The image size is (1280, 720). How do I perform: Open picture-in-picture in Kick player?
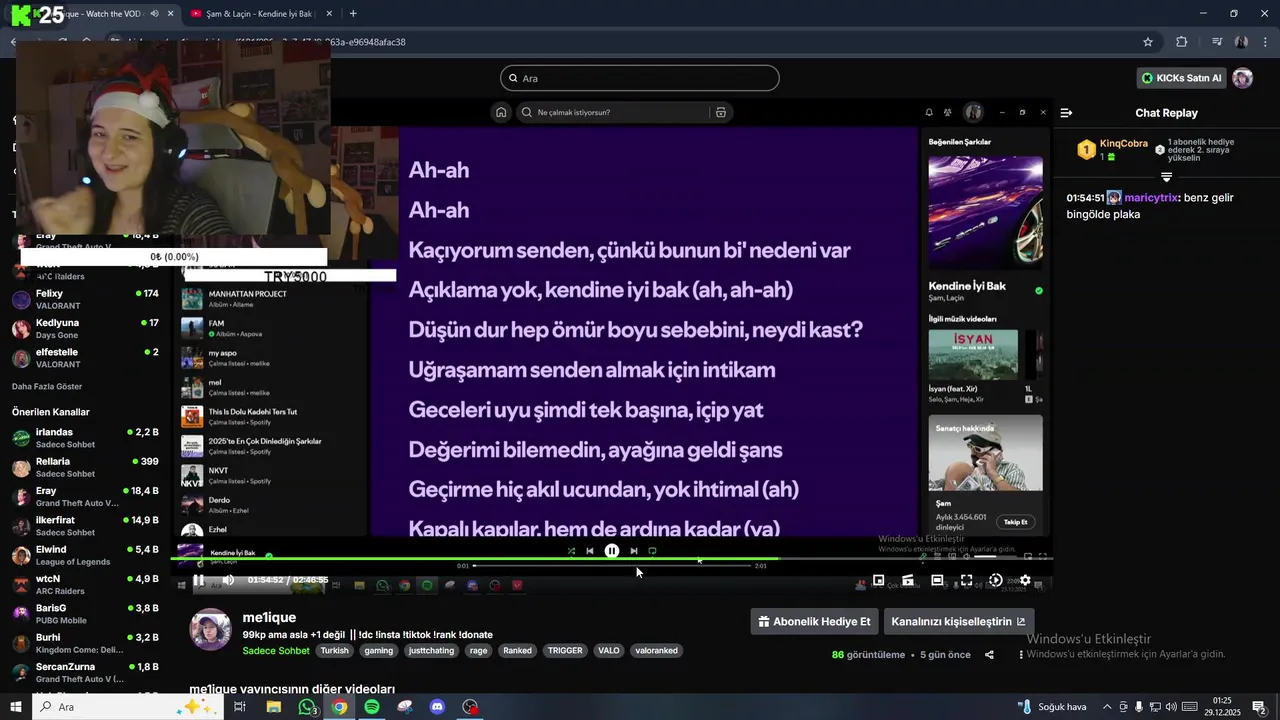tap(878, 580)
